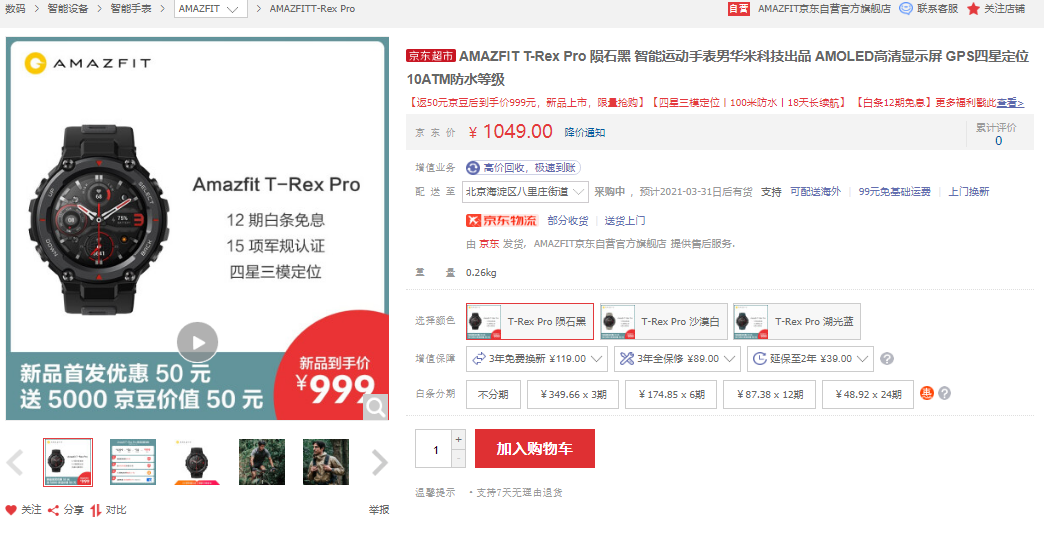Viewport: 1044px width, 539px height.
Task: Click the 对比 compare icon
Action: click(x=96, y=510)
